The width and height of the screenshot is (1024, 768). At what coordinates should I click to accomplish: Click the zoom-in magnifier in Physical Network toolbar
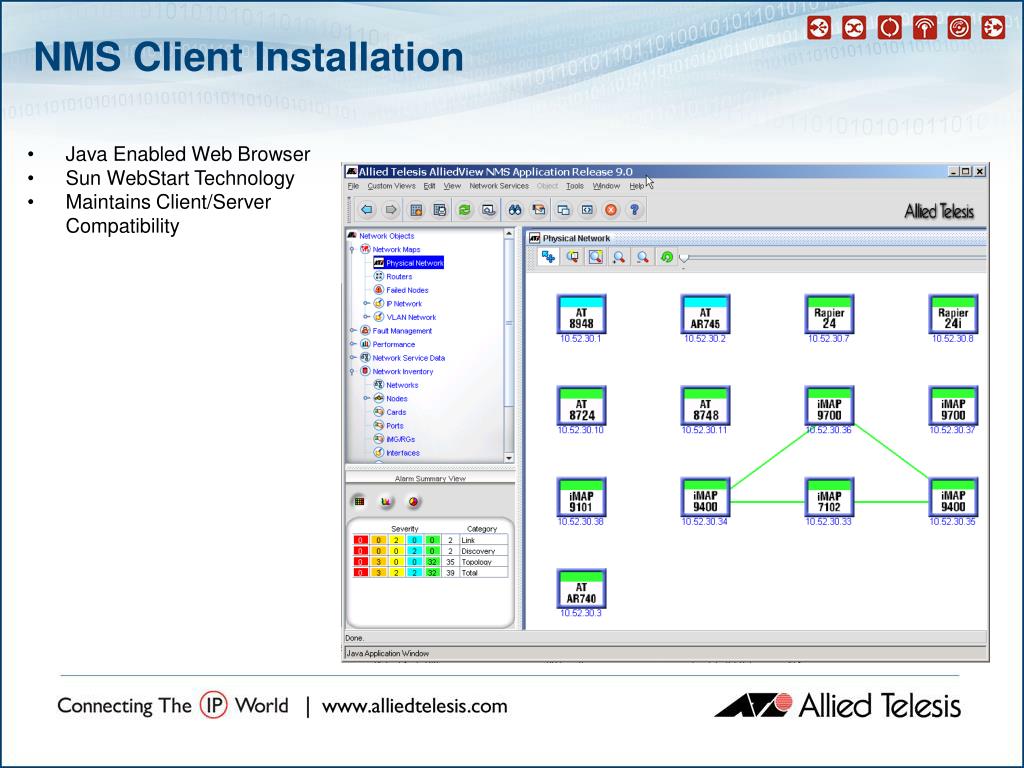(x=618, y=257)
